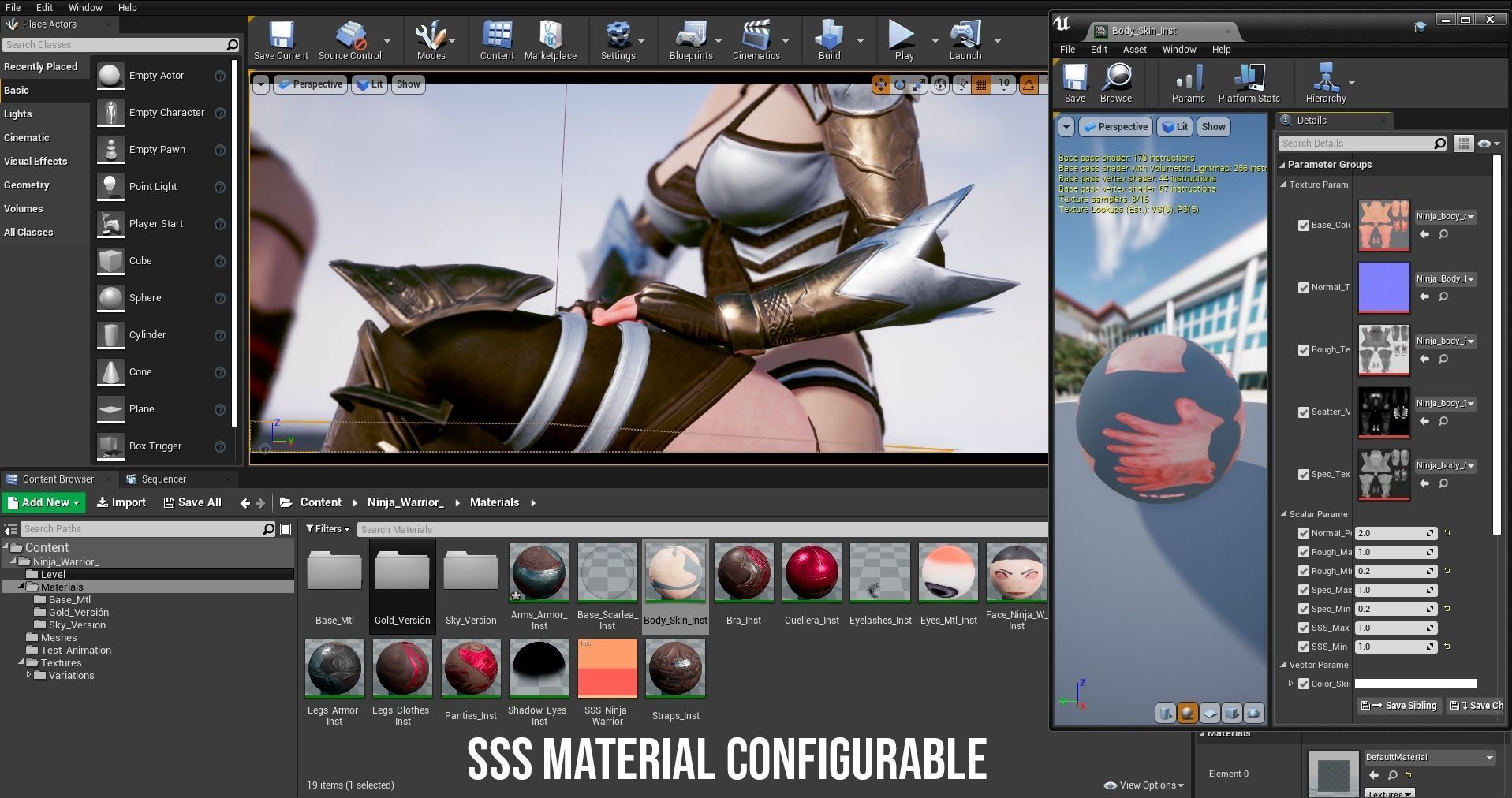Viewport: 1512px width, 798px height.
Task: Switch to the Sequencer tab
Action: tap(164, 479)
